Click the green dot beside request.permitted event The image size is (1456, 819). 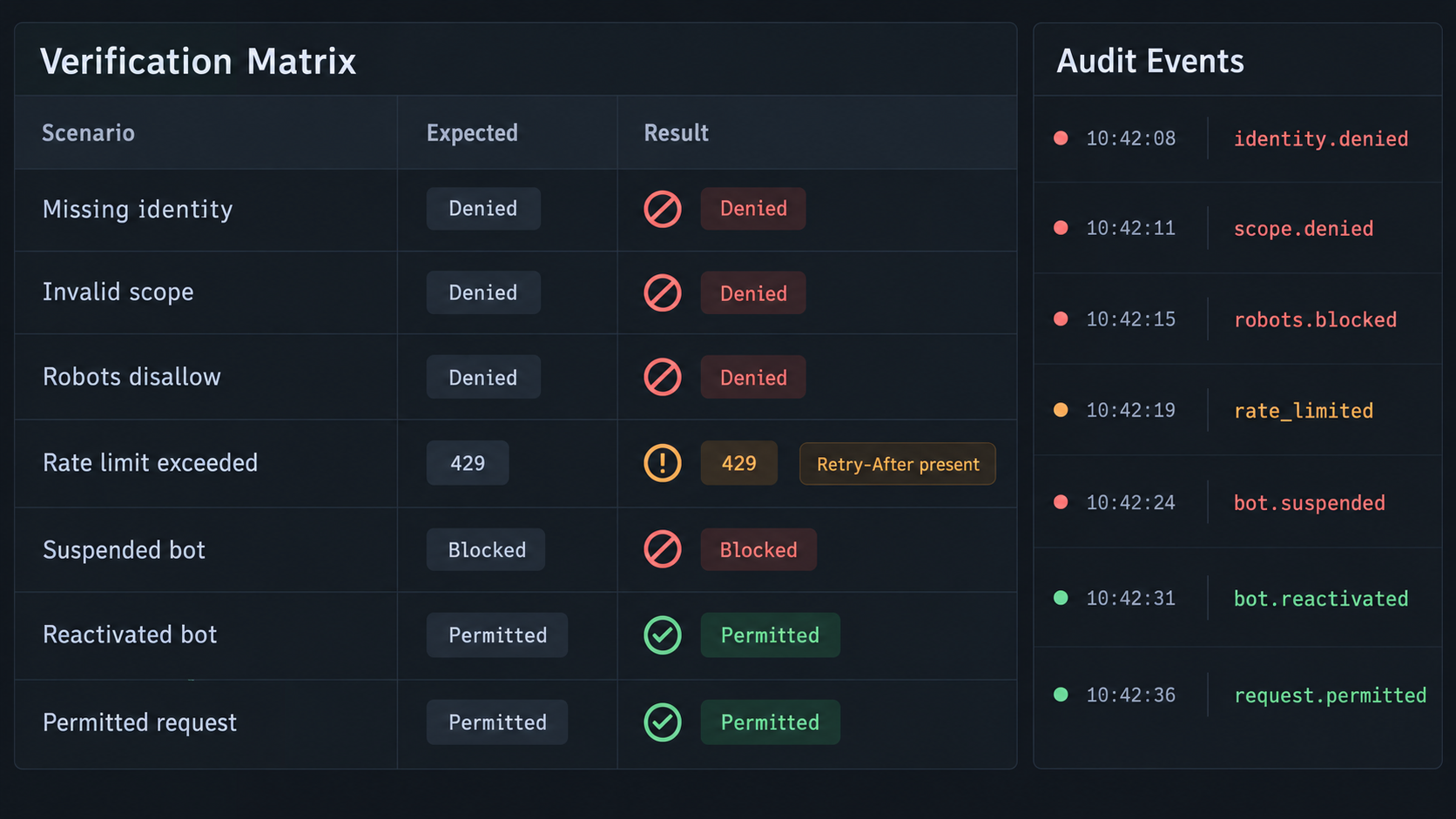point(1061,695)
